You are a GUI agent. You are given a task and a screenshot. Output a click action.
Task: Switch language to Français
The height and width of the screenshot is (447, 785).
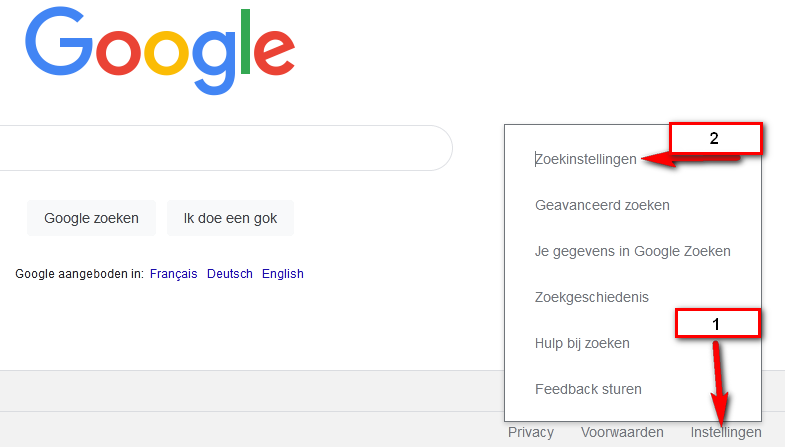[x=174, y=274]
